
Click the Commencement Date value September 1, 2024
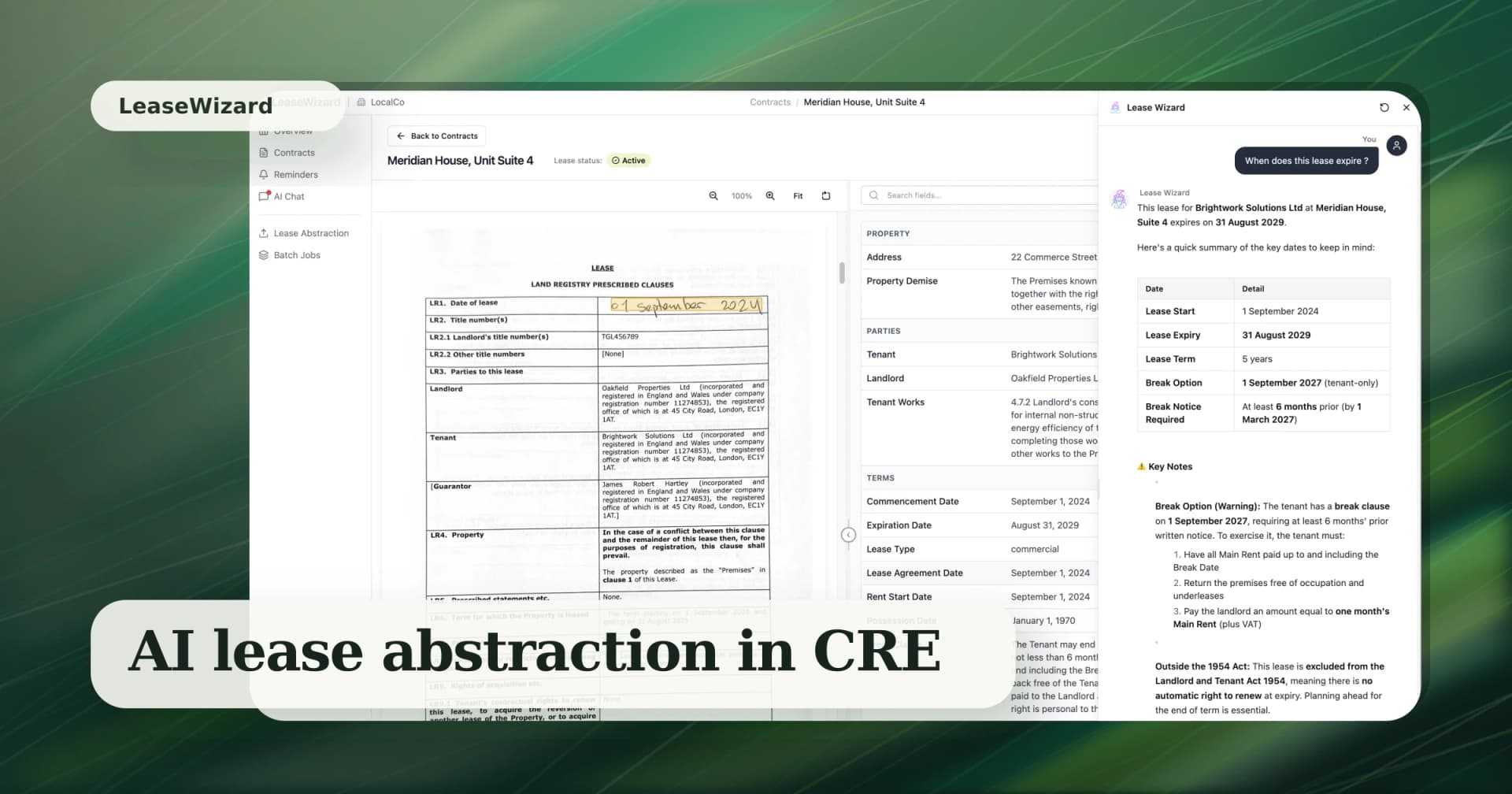pyautogui.click(x=1050, y=502)
